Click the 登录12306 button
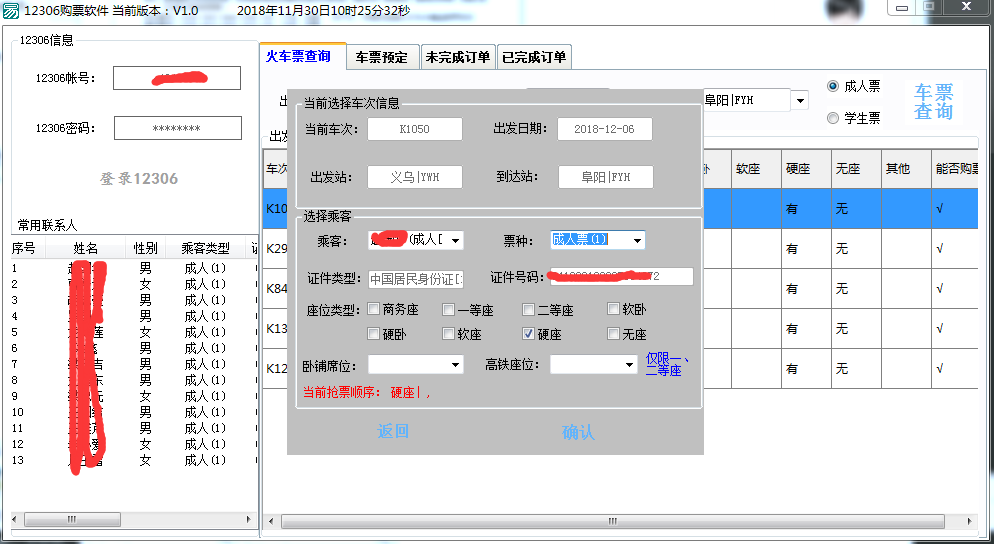The height and width of the screenshot is (544, 994). click(138, 179)
